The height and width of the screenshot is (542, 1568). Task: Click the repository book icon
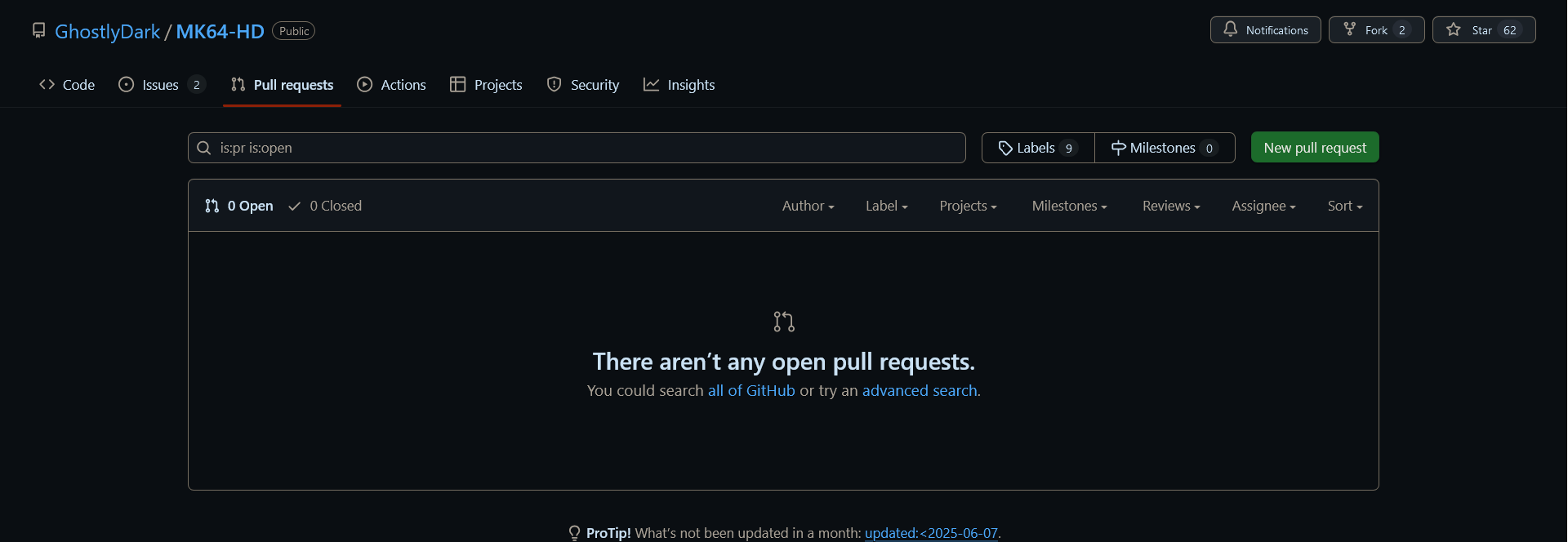(x=38, y=31)
